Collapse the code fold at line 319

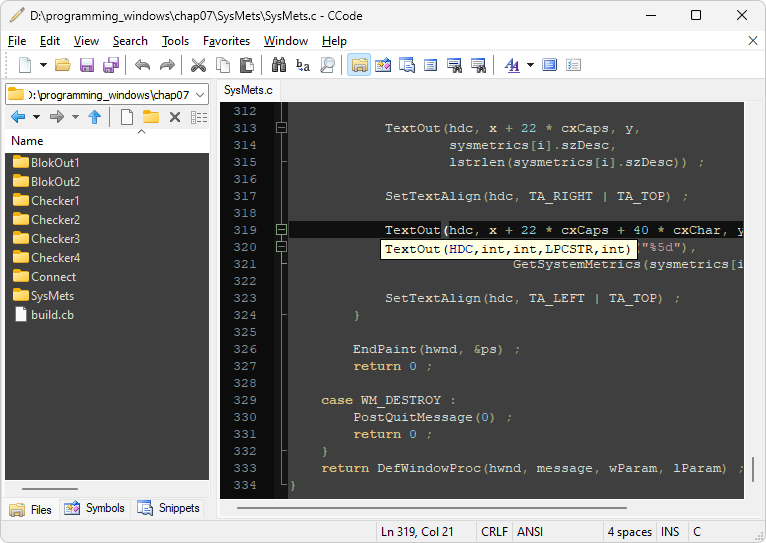[281, 230]
